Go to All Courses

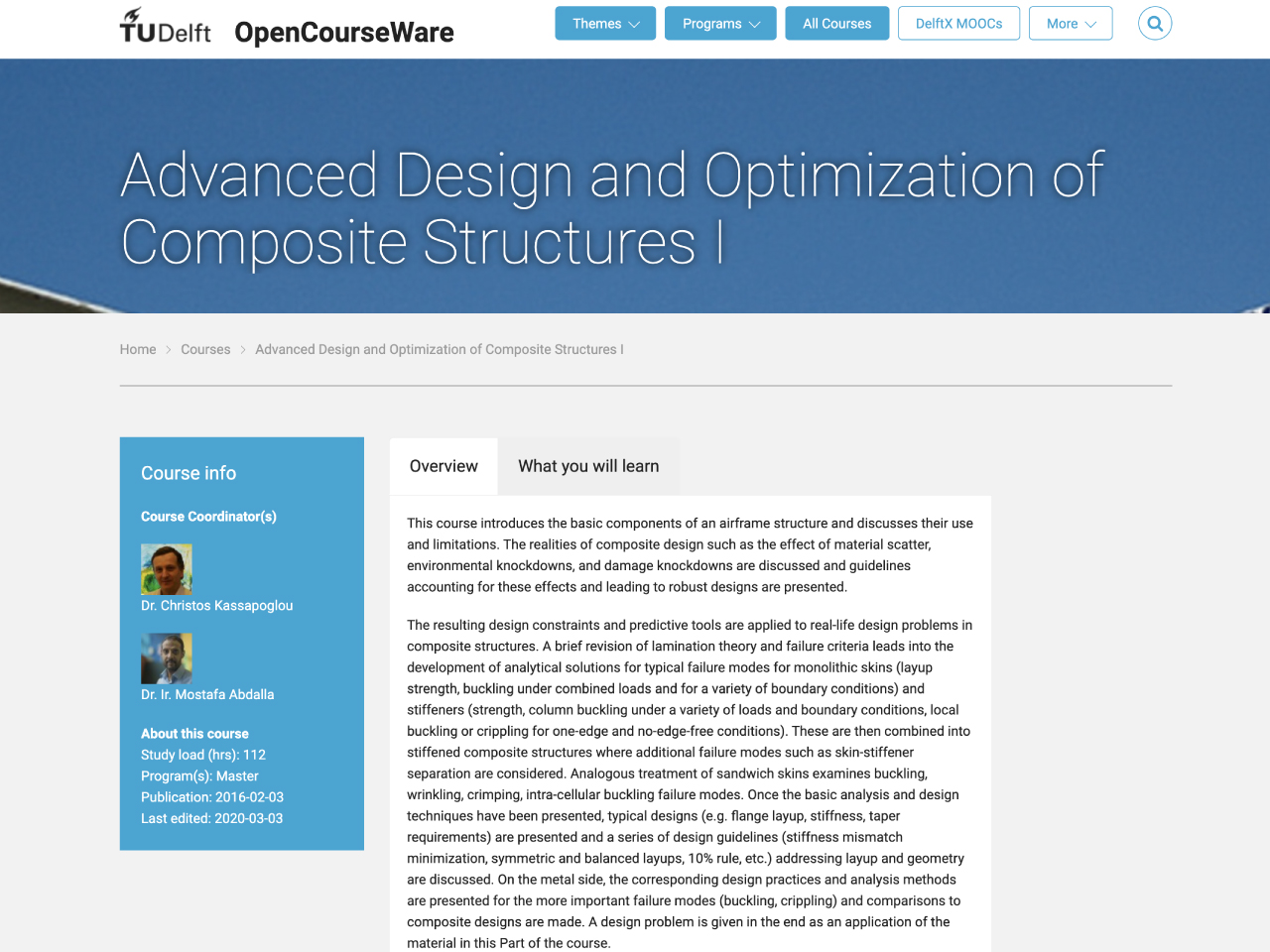pos(837,24)
